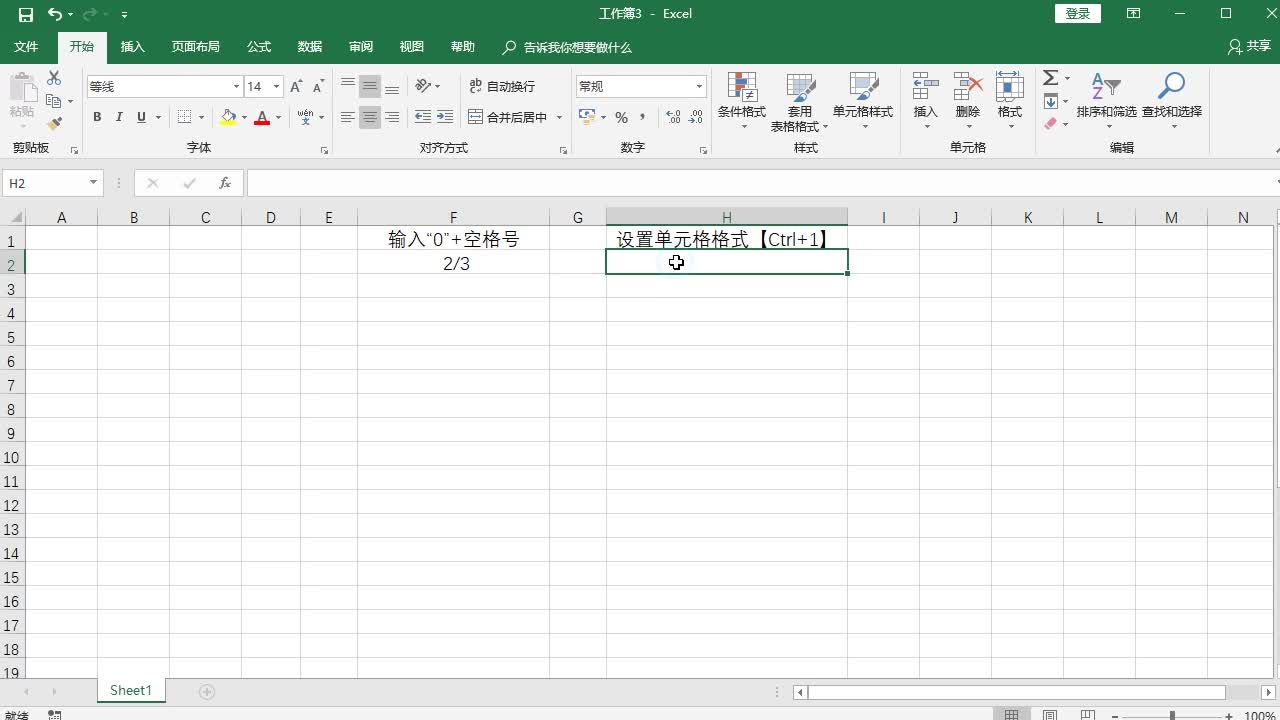Switch to the 页面布局 tab
The height and width of the screenshot is (720, 1280).
coord(195,47)
